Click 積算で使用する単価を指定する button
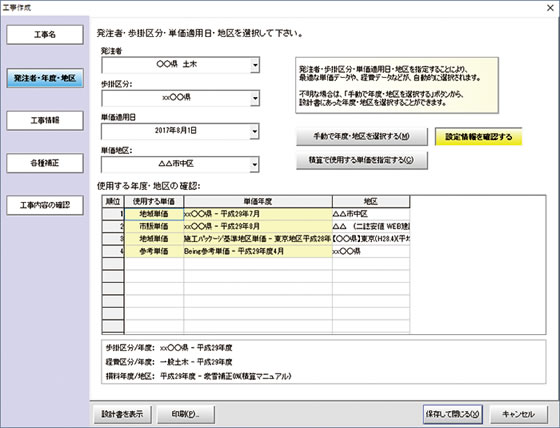 pos(362,160)
